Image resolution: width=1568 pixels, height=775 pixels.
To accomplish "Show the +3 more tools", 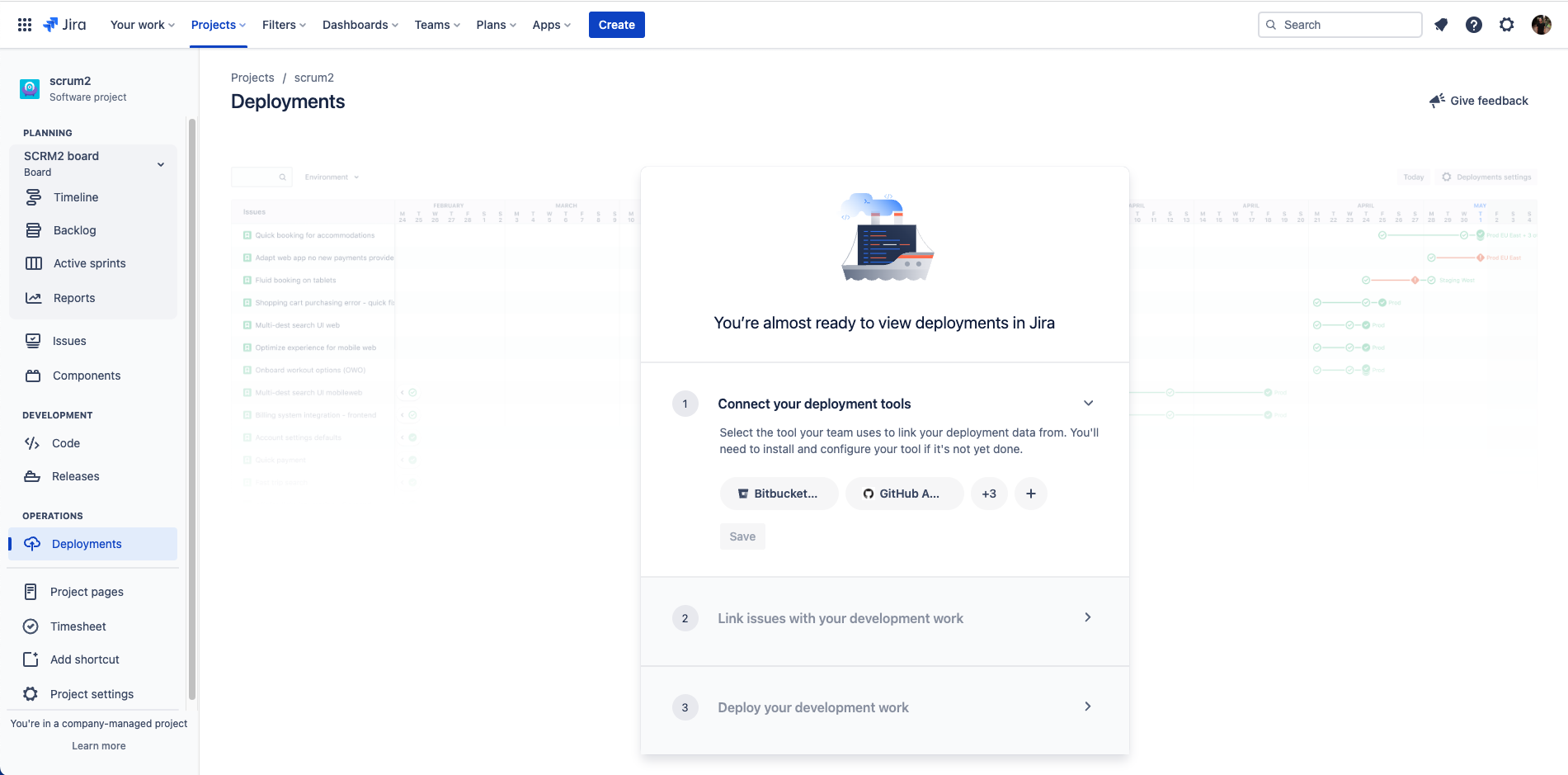I will point(989,494).
